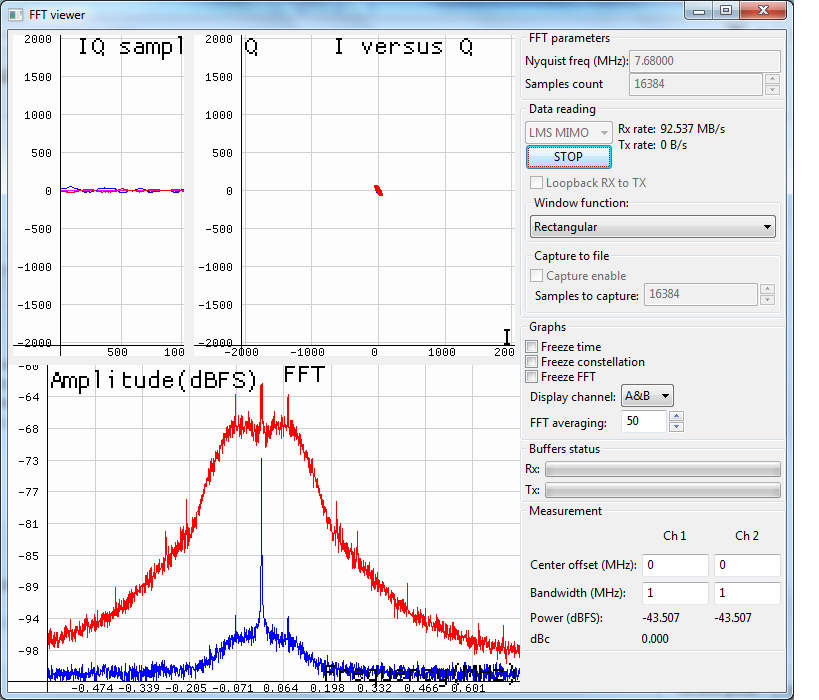This screenshot has width=819, height=700.
Task: Toggle the Freeze constellation checkbox
Action: point(533,362)
